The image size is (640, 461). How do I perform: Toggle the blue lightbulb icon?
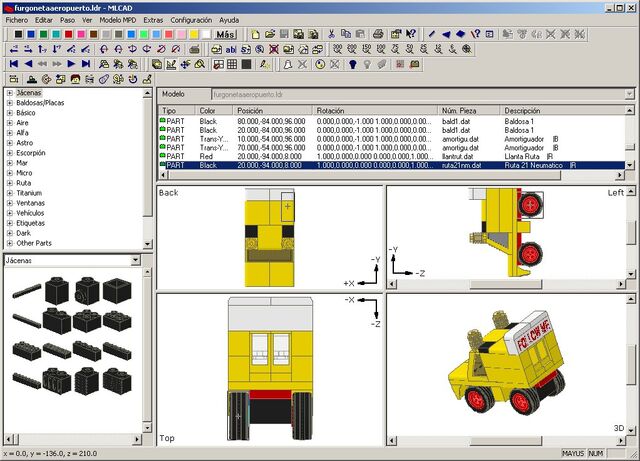pyautogui.click(x=353, y=64)
